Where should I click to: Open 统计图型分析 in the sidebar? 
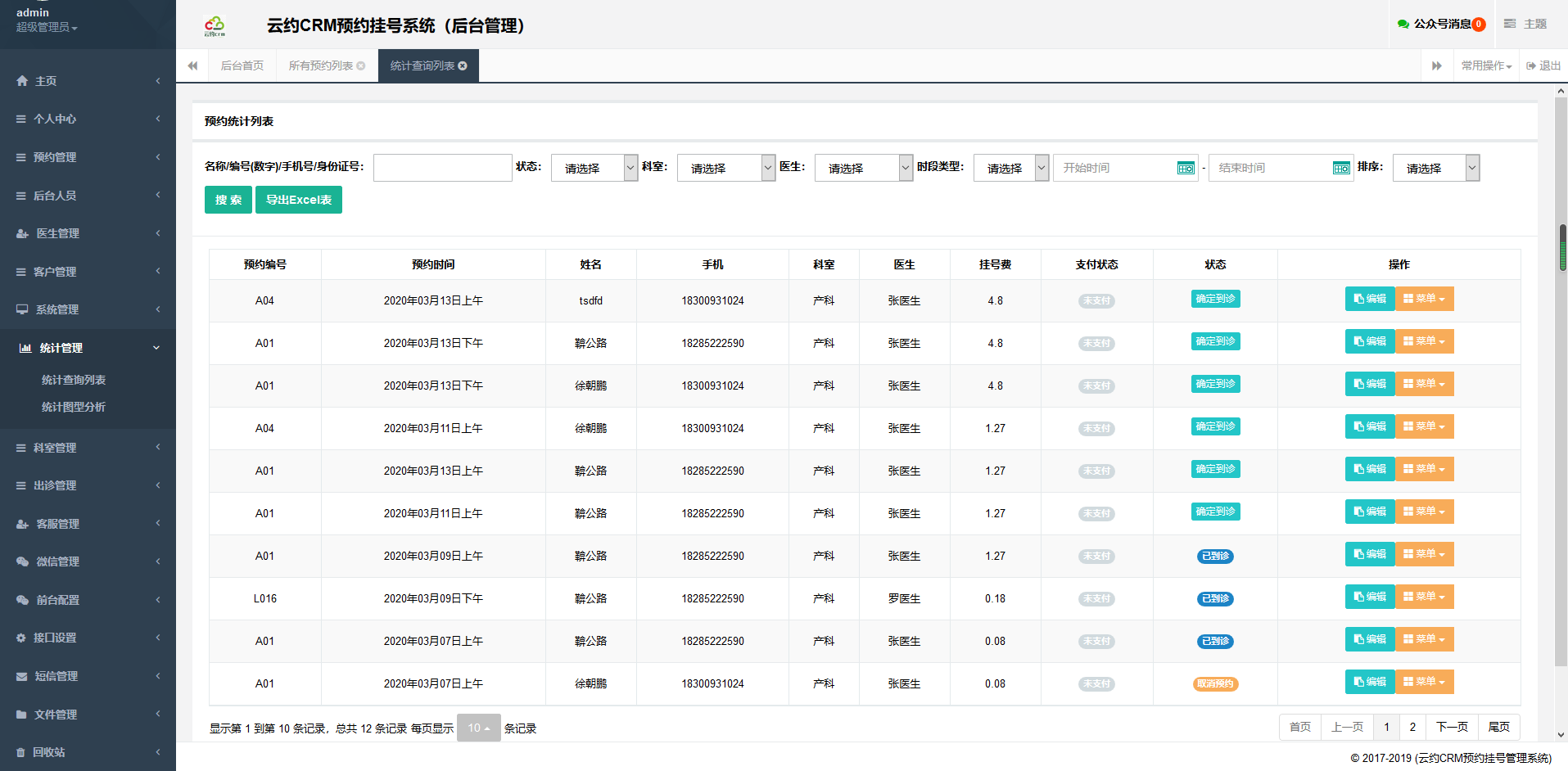click(x=74, y=407)
